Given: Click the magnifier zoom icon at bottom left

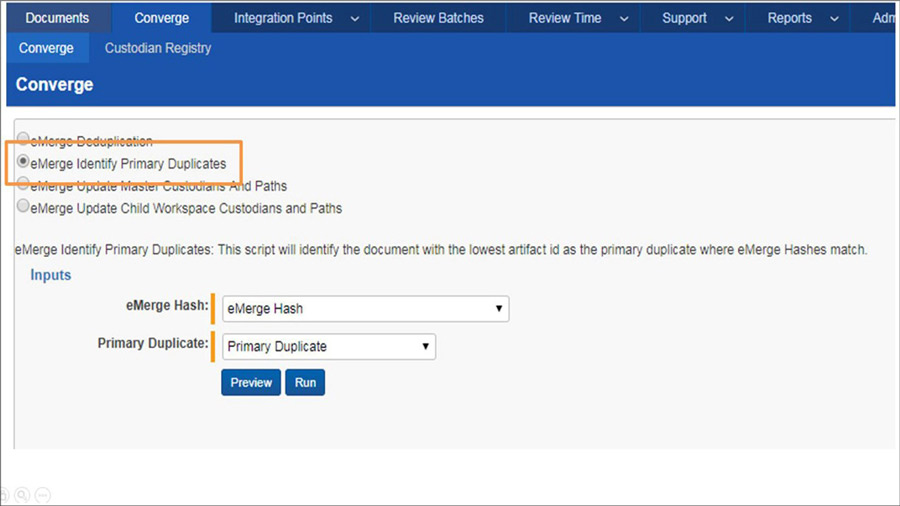Looking at the screenshot, I should [22, 495].
